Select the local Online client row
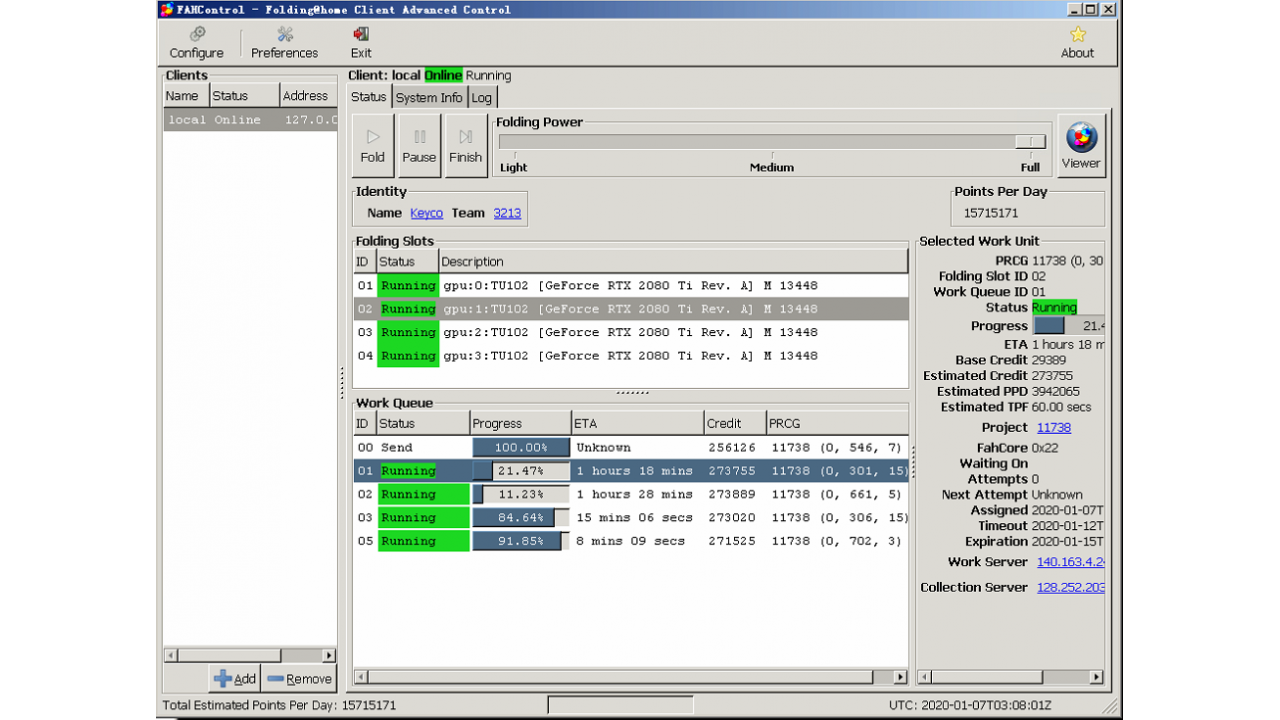 point(250,120)
